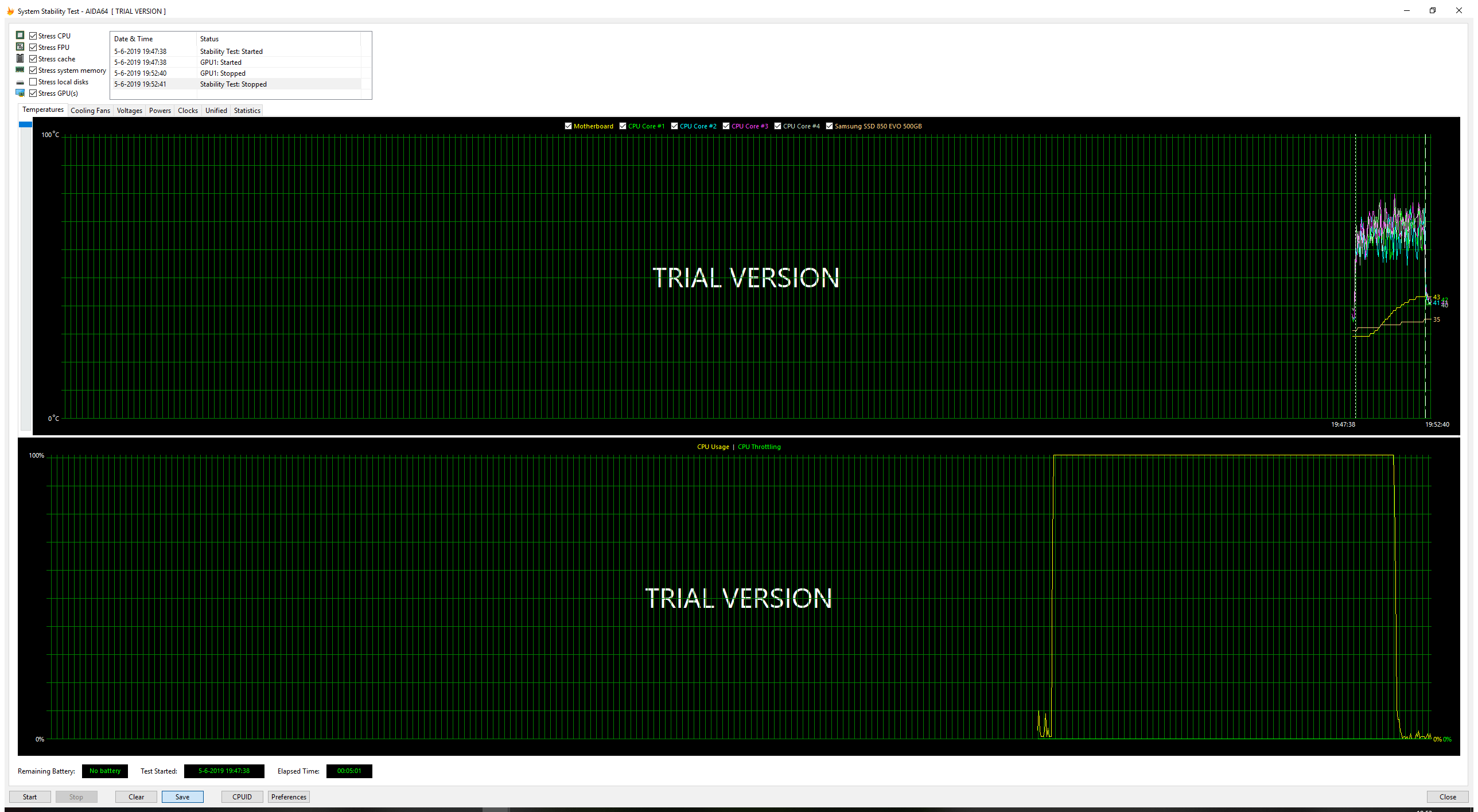Enable the Stress local disks checkbox

(33, 82)
